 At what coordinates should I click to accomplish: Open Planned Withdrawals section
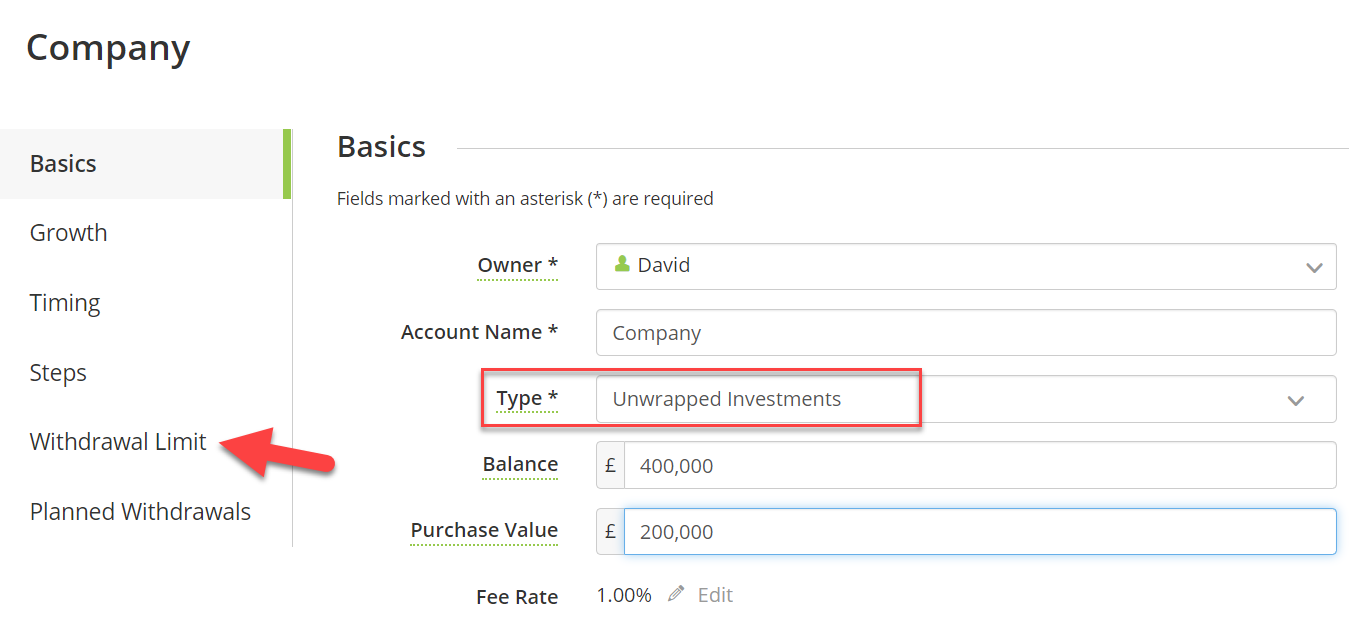tap(140, 512)
